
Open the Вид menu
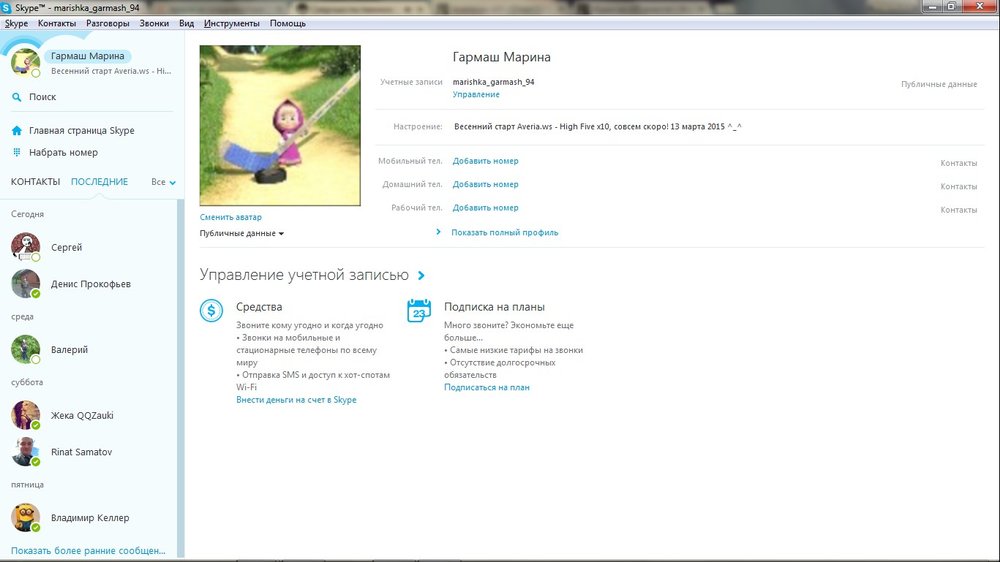[x=186, y=24]
